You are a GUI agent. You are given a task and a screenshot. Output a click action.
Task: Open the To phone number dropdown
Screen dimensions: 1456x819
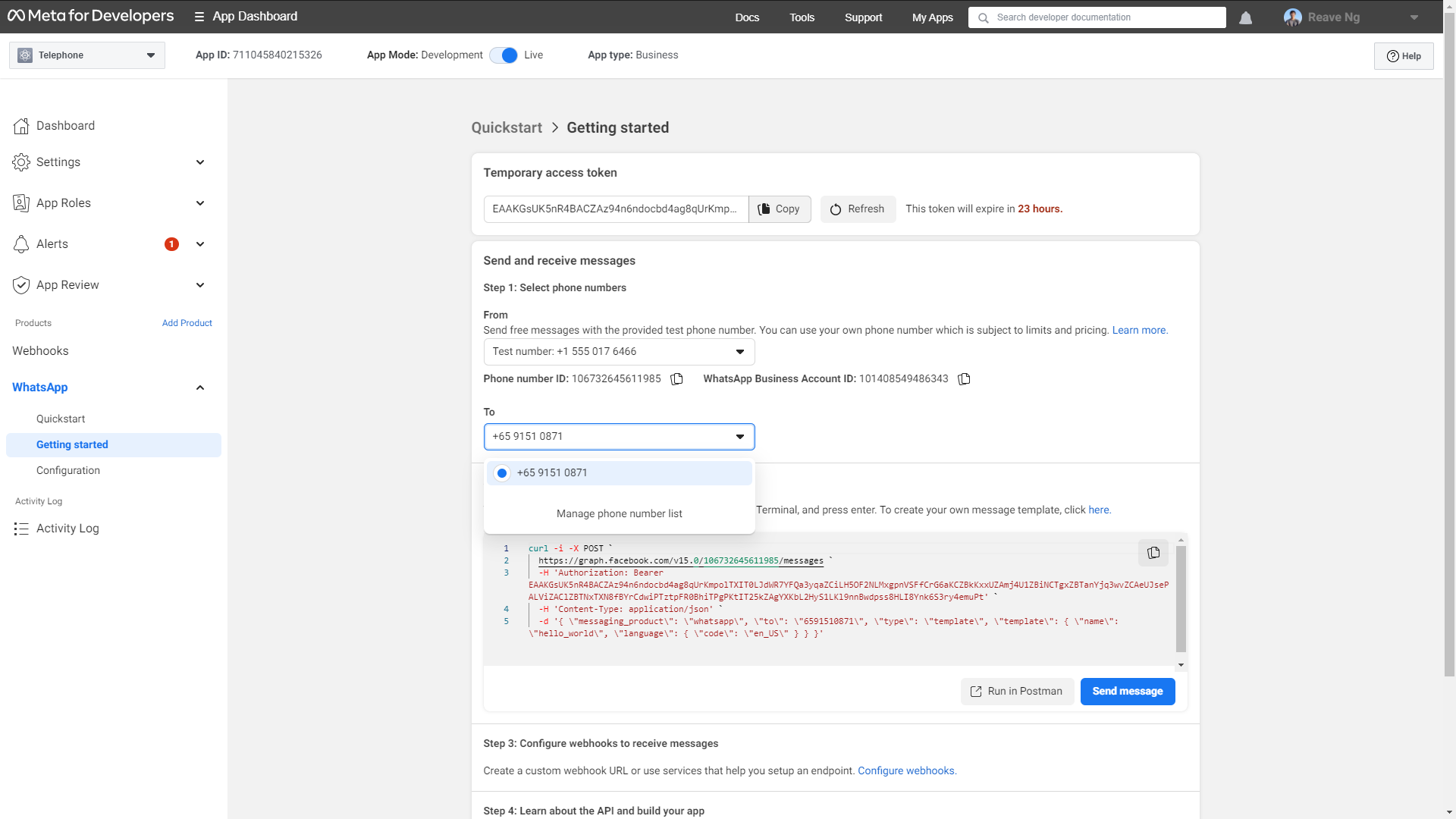[619, 437]
